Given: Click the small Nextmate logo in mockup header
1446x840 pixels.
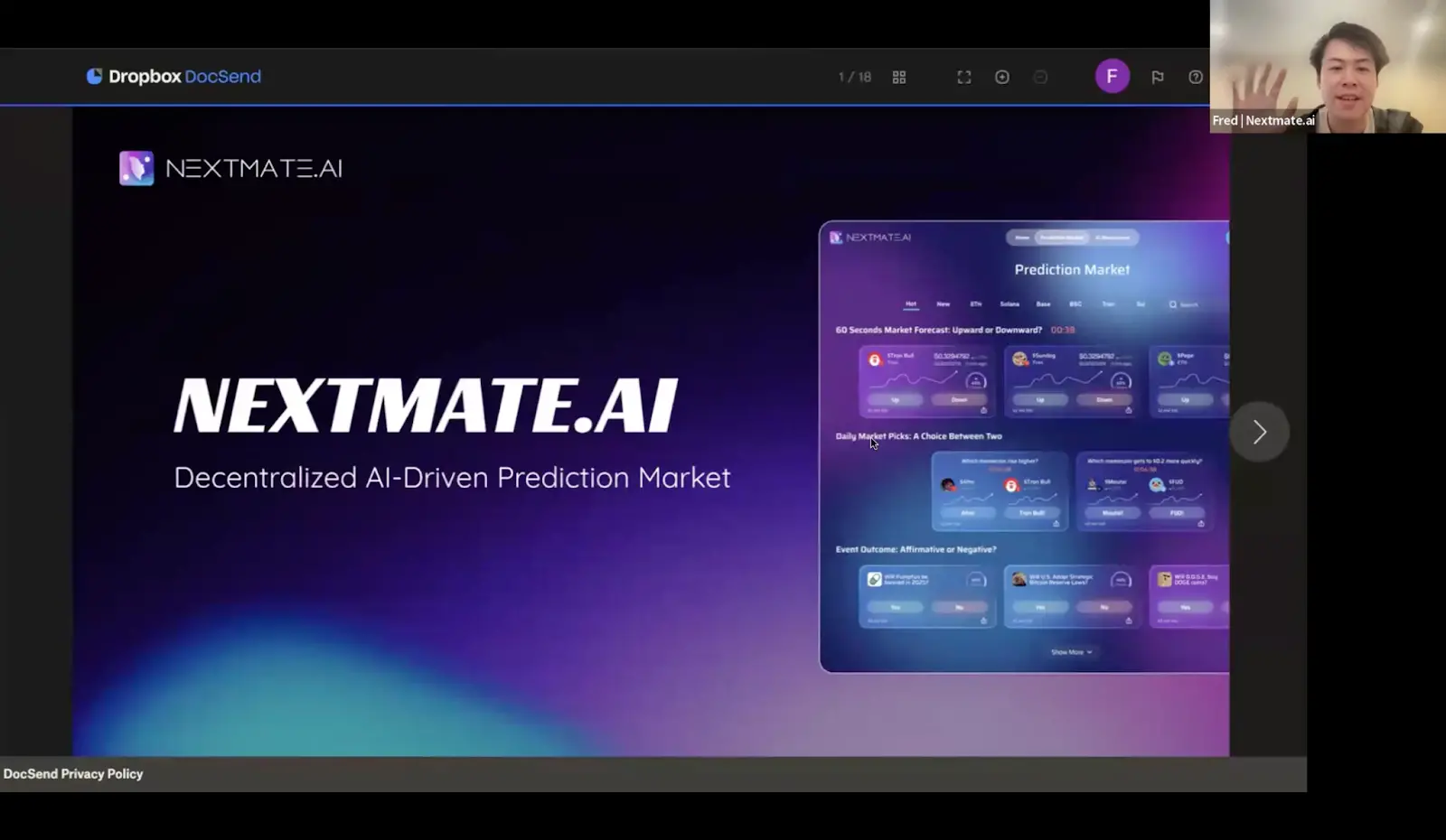Looking at the screenshot, I should point(836,238).
